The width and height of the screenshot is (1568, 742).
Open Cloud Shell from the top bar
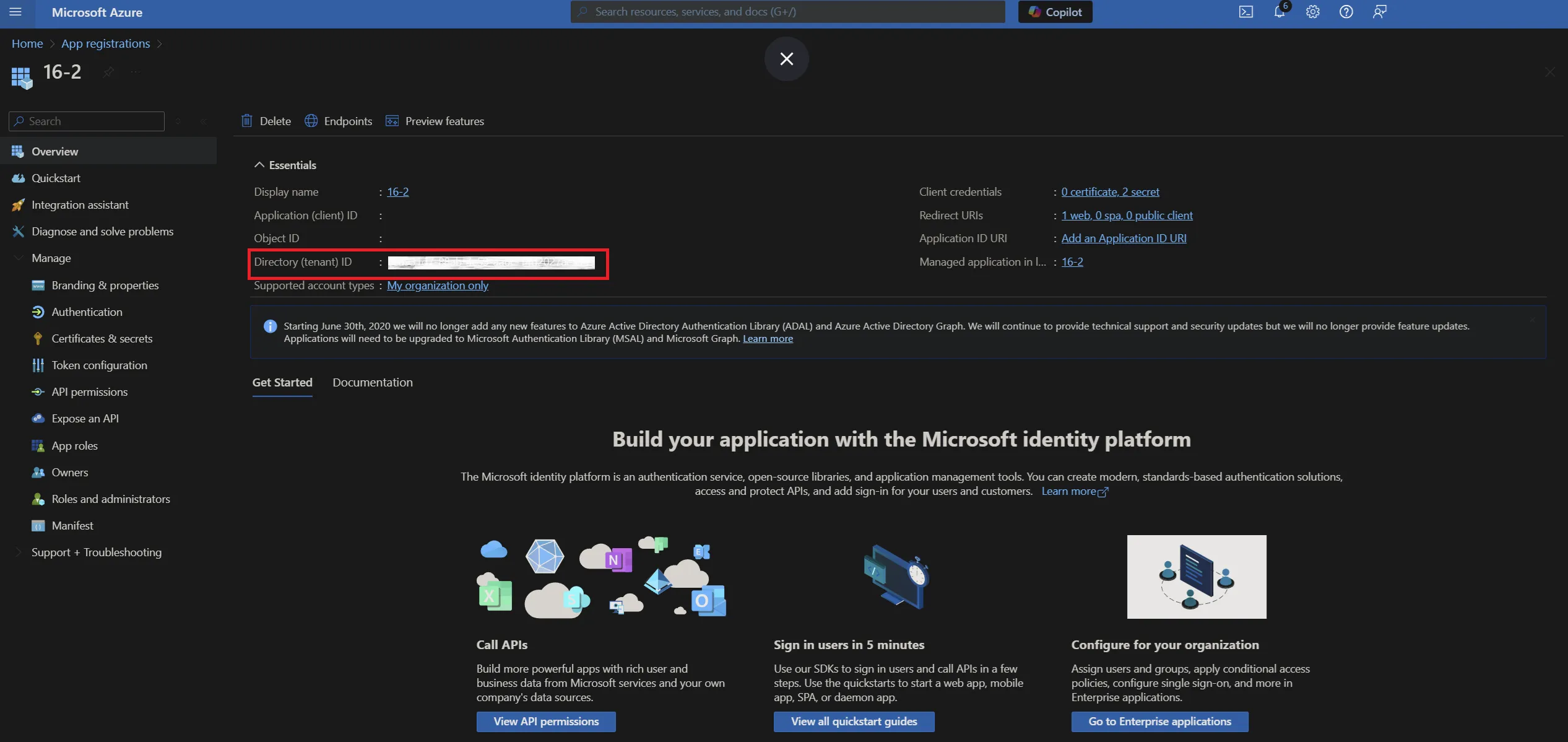[x=1245, y=12]
